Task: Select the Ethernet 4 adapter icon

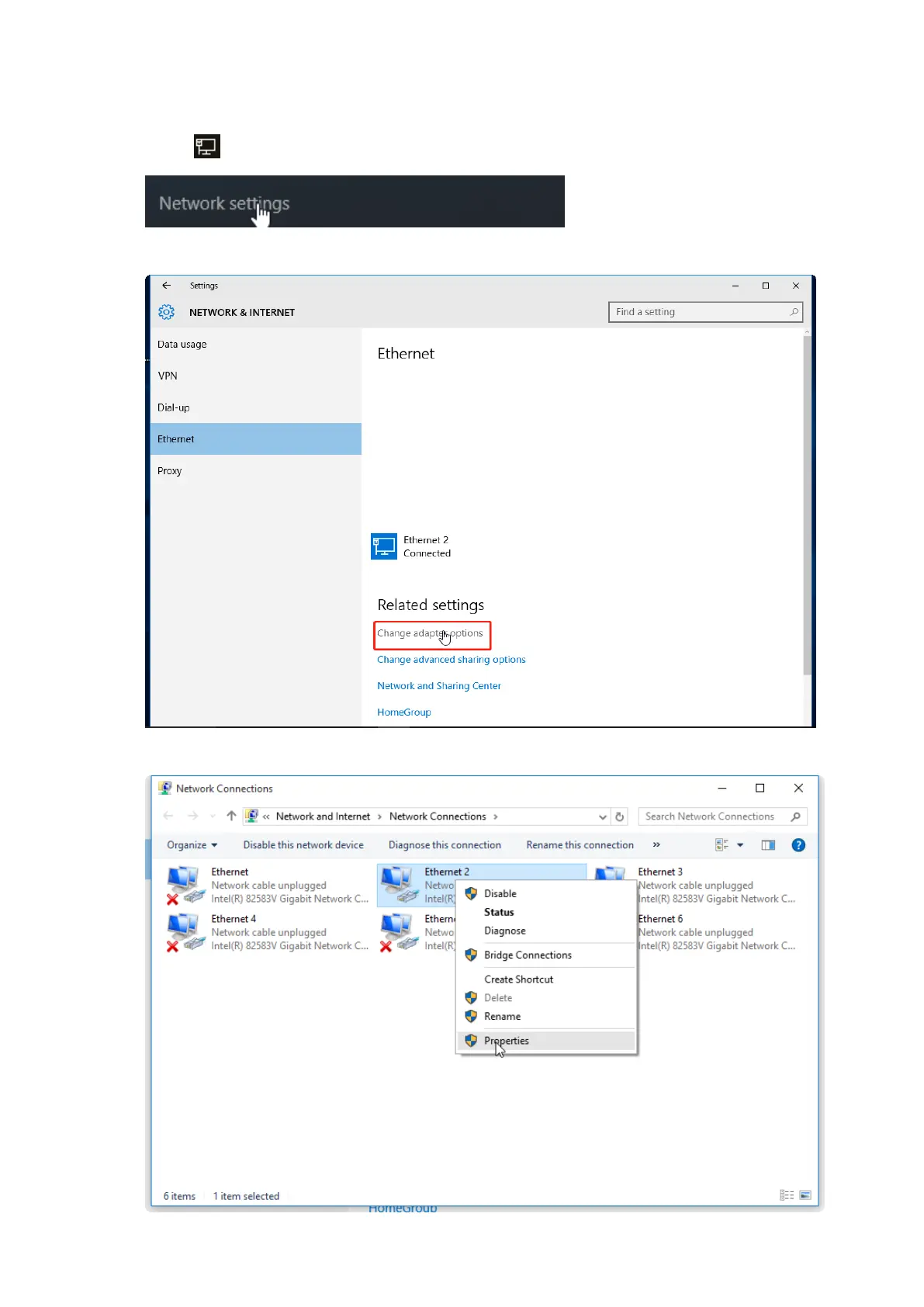Action: (185, 932)
